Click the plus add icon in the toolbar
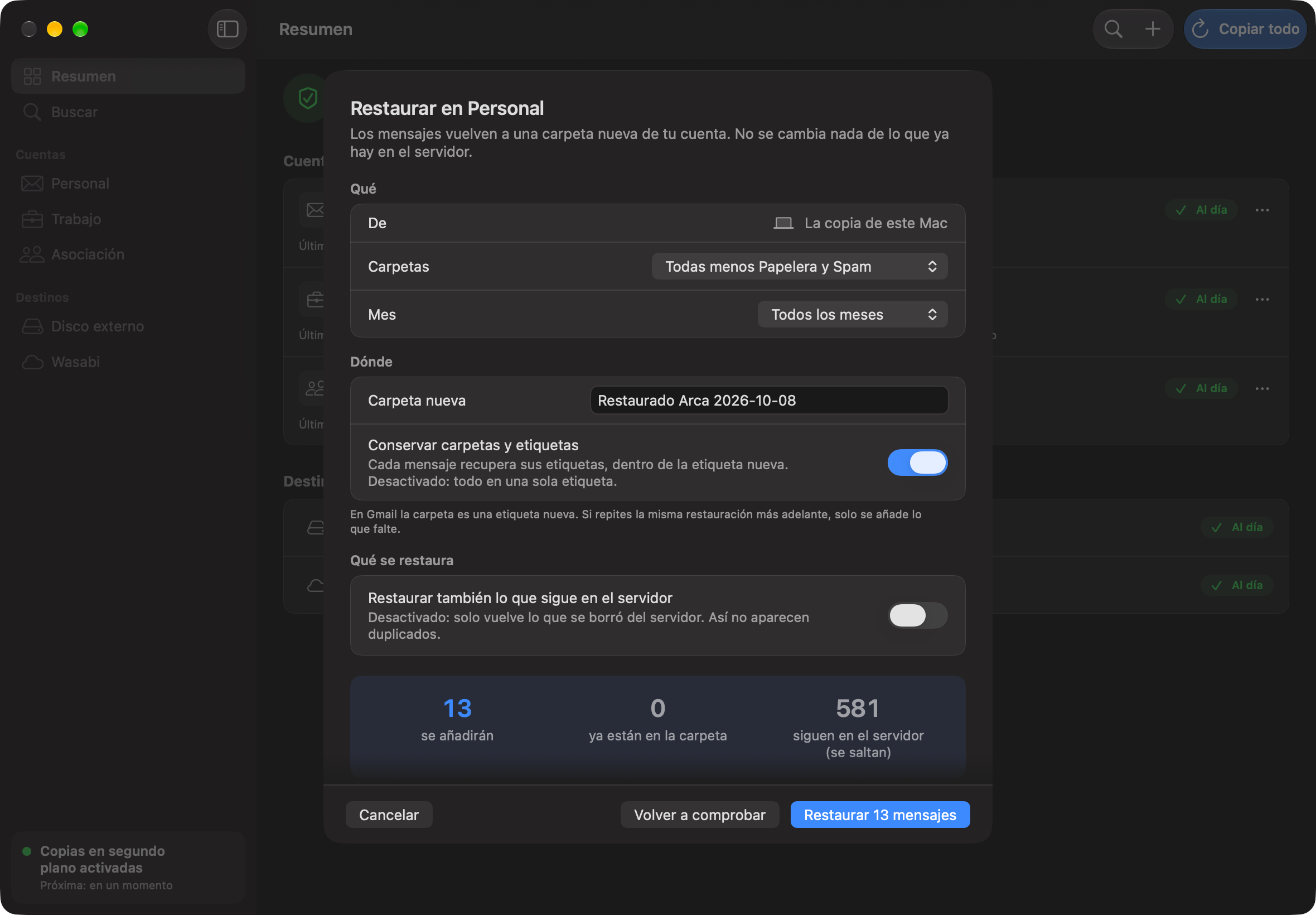This screenshot has height=915, width=1316. pos(1153,28)
